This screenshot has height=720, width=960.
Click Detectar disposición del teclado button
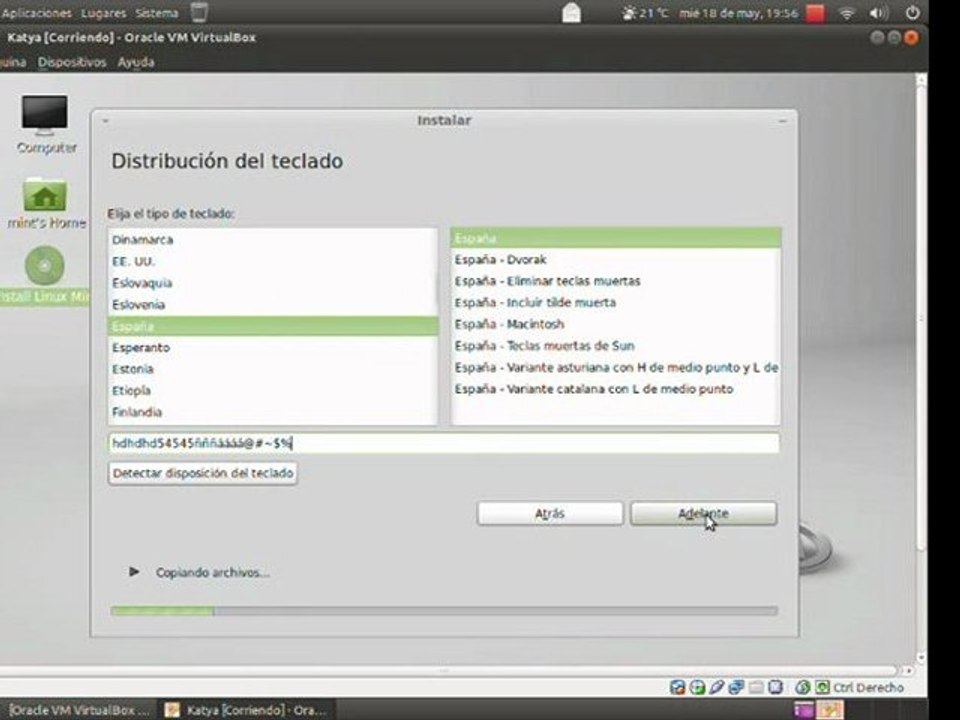[x=203, y=473]
